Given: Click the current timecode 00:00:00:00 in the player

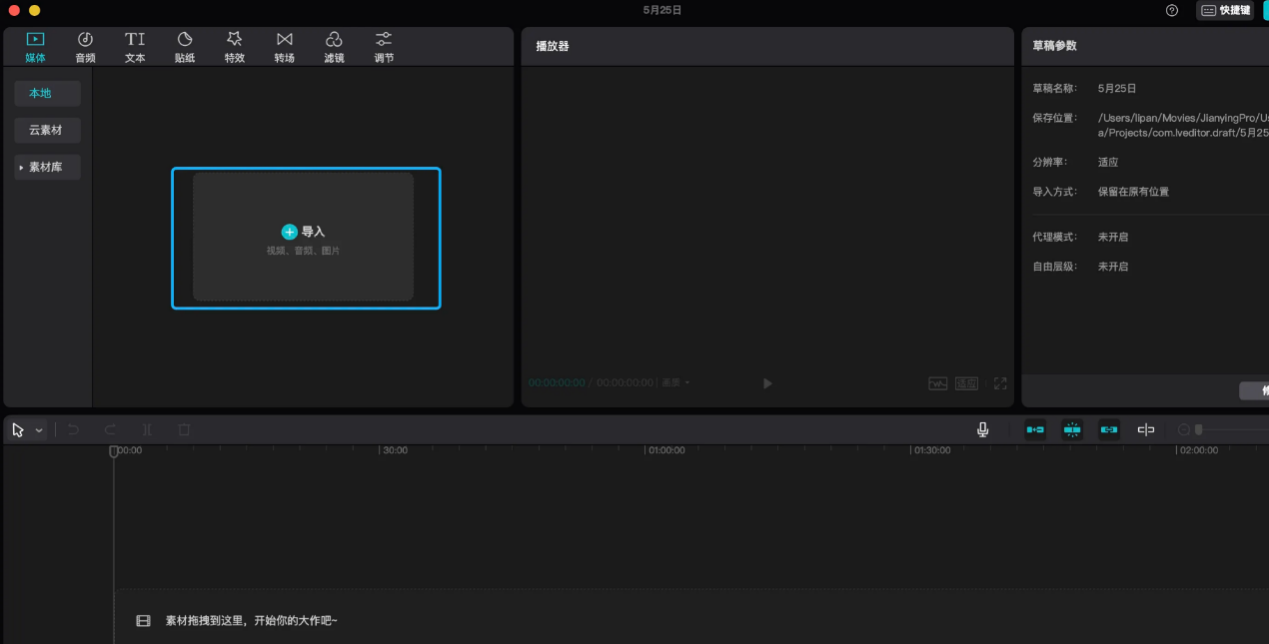Looking at the screenshot, I should [557, 383].
